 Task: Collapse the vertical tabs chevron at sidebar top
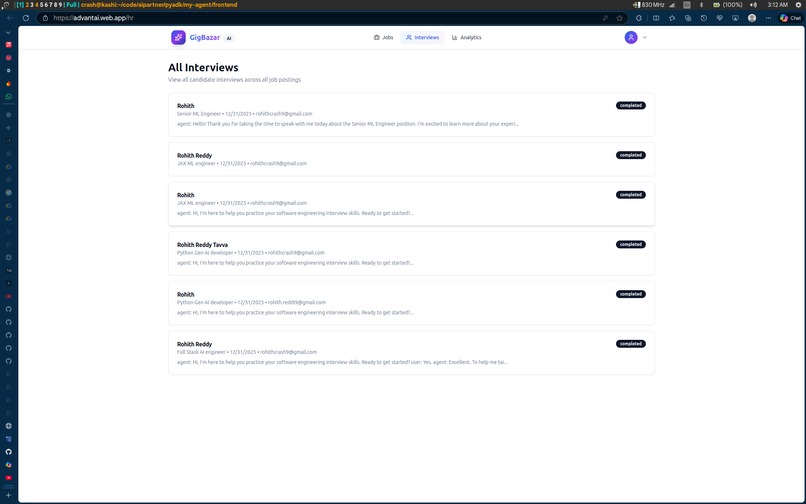8,32
